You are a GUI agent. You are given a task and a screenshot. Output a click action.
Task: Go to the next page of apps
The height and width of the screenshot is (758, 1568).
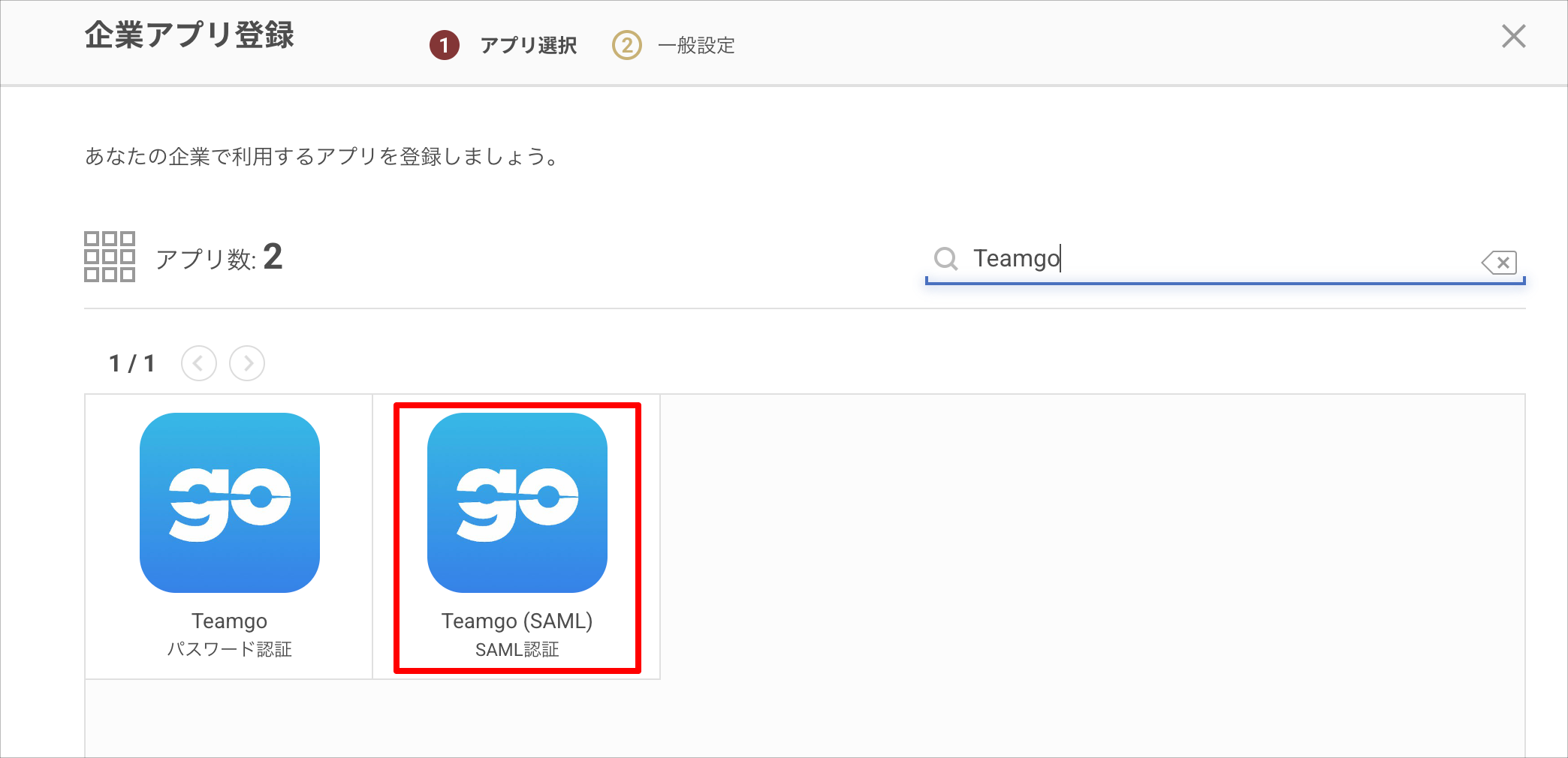(247, 363)
